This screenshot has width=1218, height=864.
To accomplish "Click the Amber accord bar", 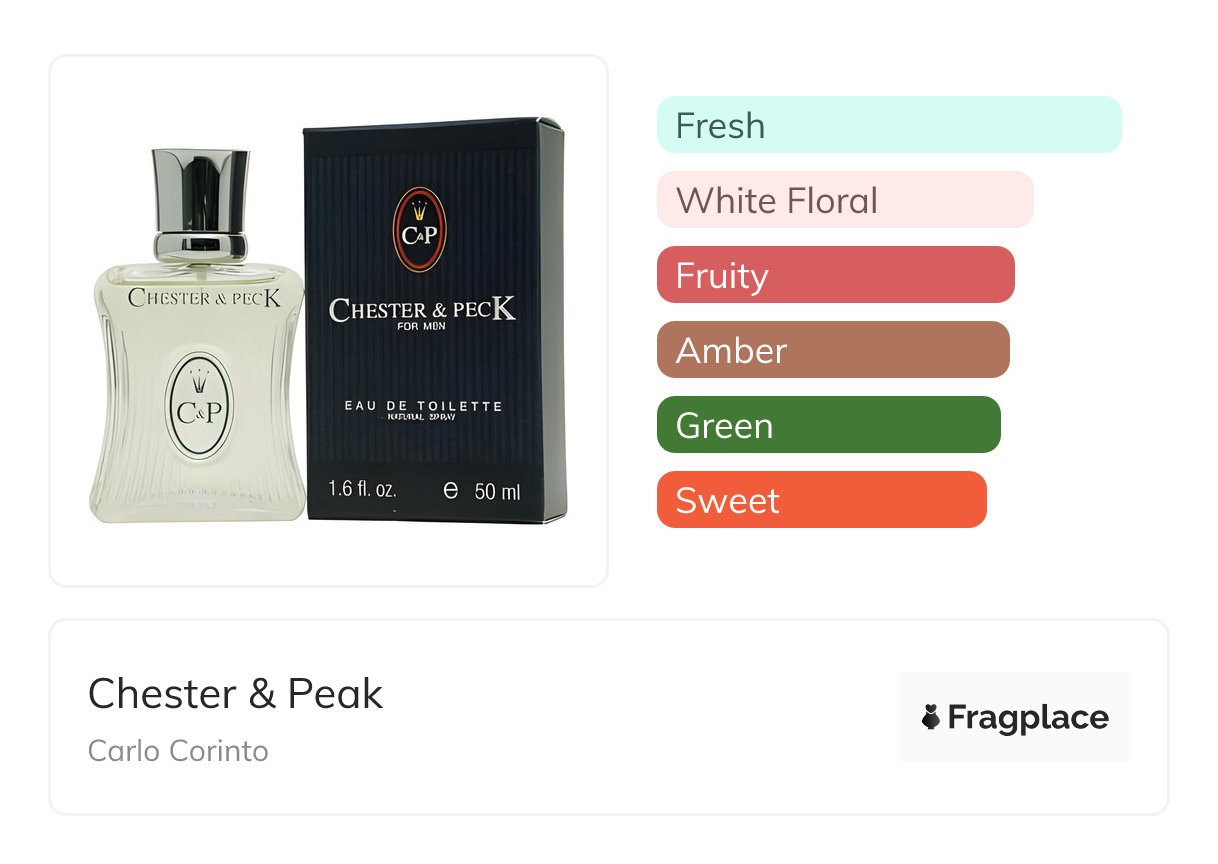I will pos(833,350).
